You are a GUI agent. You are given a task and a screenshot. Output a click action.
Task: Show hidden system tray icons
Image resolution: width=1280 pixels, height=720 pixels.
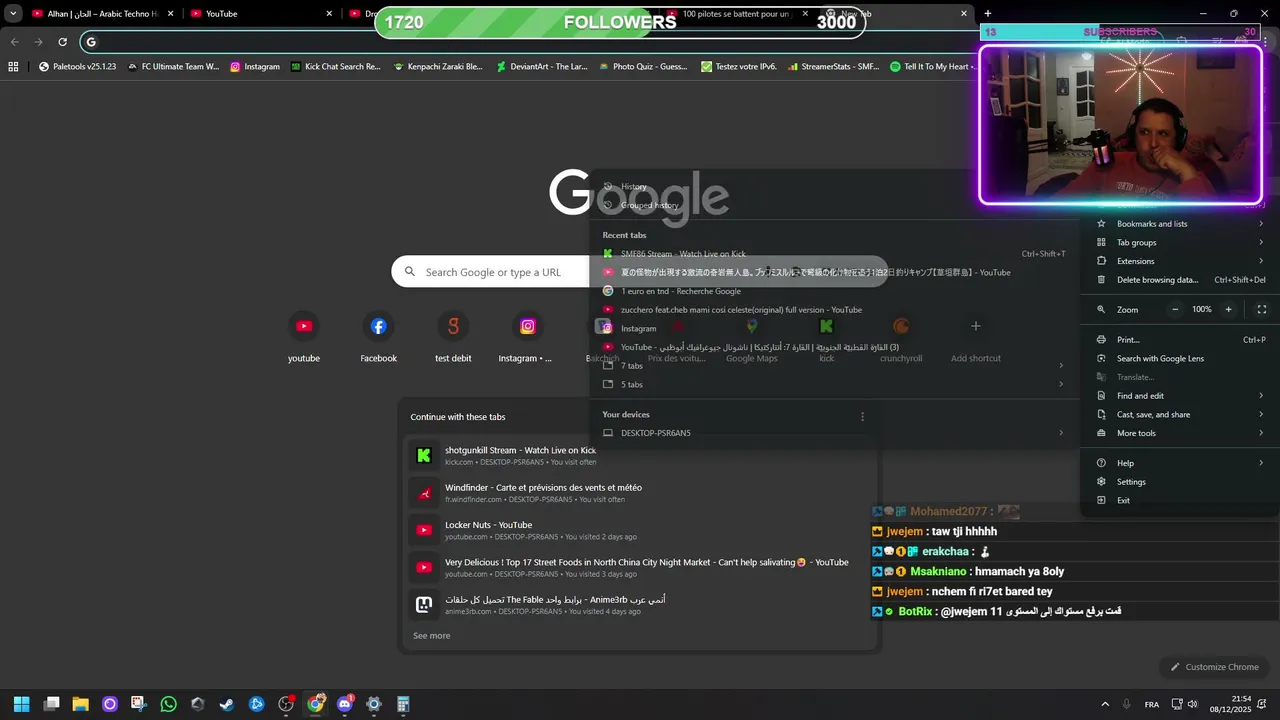coord(1105,704)
